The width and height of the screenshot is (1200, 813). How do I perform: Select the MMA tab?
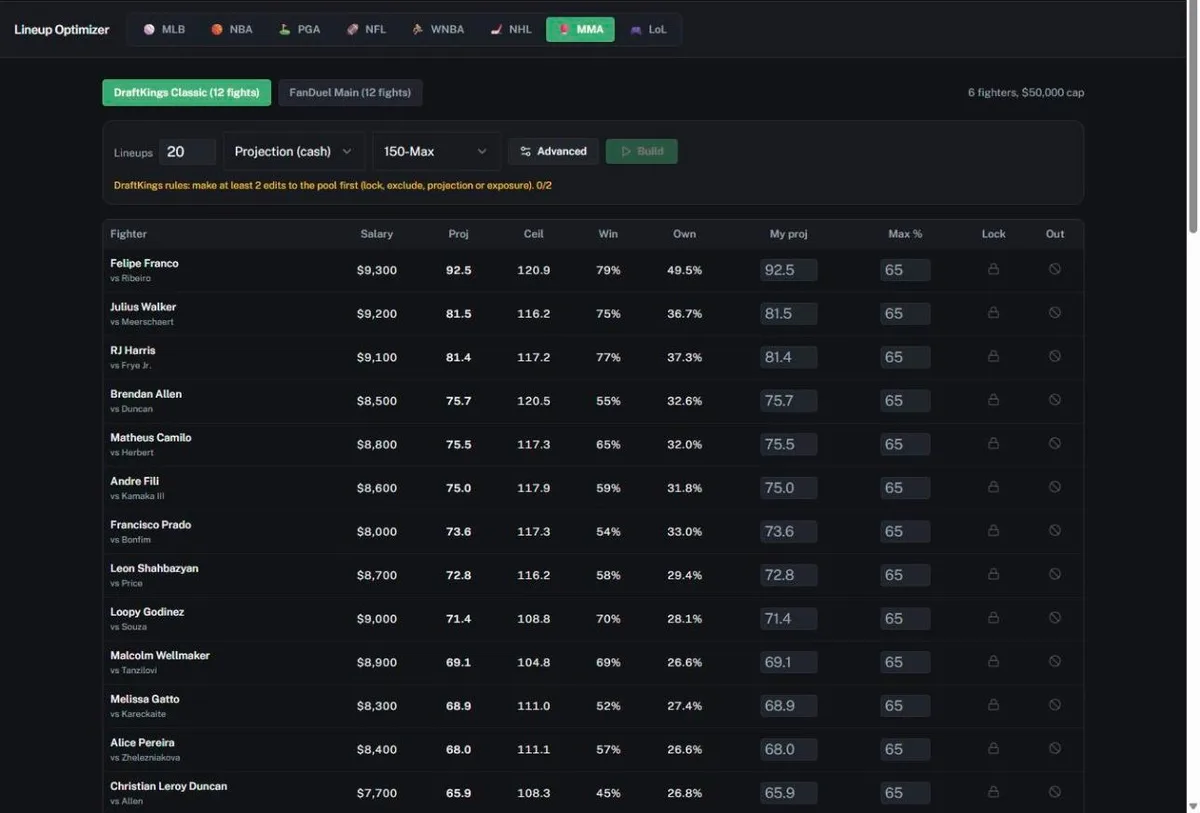coord(580,29)
